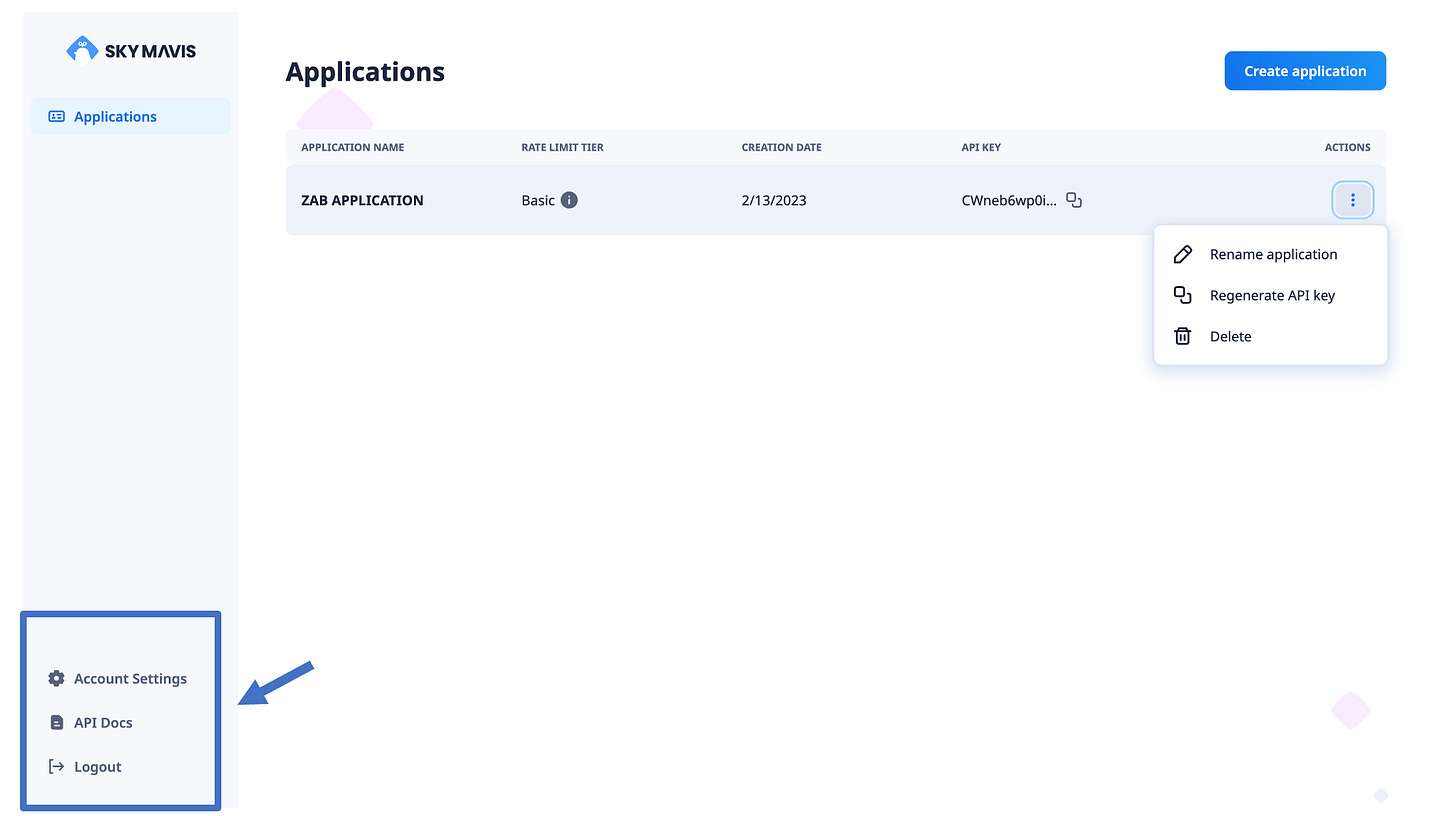Click the Regenerate API key icon
Image resolution: width=1456 pixels, height=816 pixels.
pyautogui.click(x=1182, y=295)
